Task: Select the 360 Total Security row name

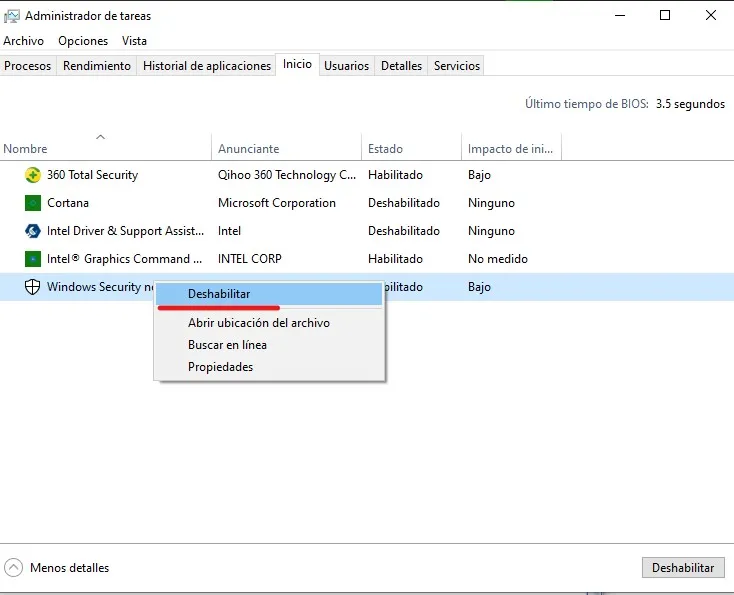Action: tap(92, 175)
